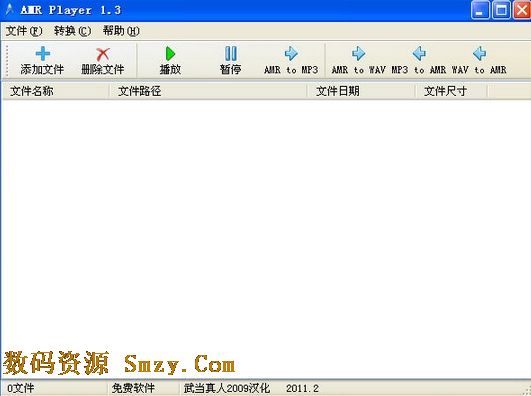Sort by the 文件路径 column header
The image size is (531, 396).
coord(208,91)
